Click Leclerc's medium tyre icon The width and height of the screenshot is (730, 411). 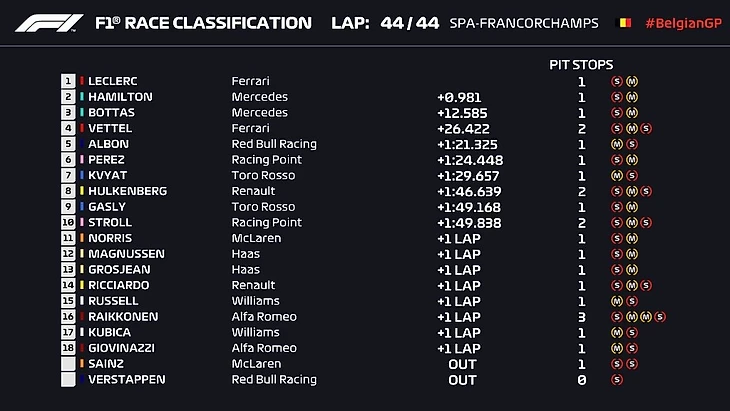[631, 81]
